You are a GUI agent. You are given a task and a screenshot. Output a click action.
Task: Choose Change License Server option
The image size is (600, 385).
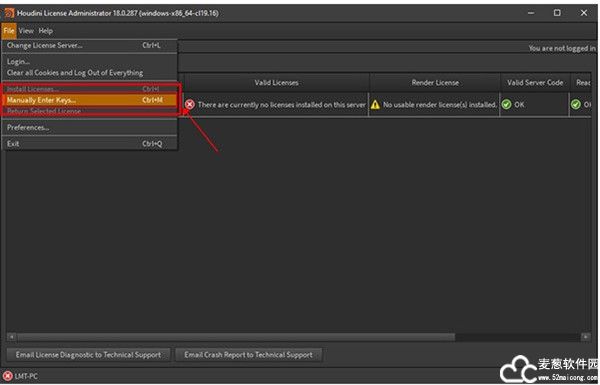pyautogui.click(x=90, y=46)
